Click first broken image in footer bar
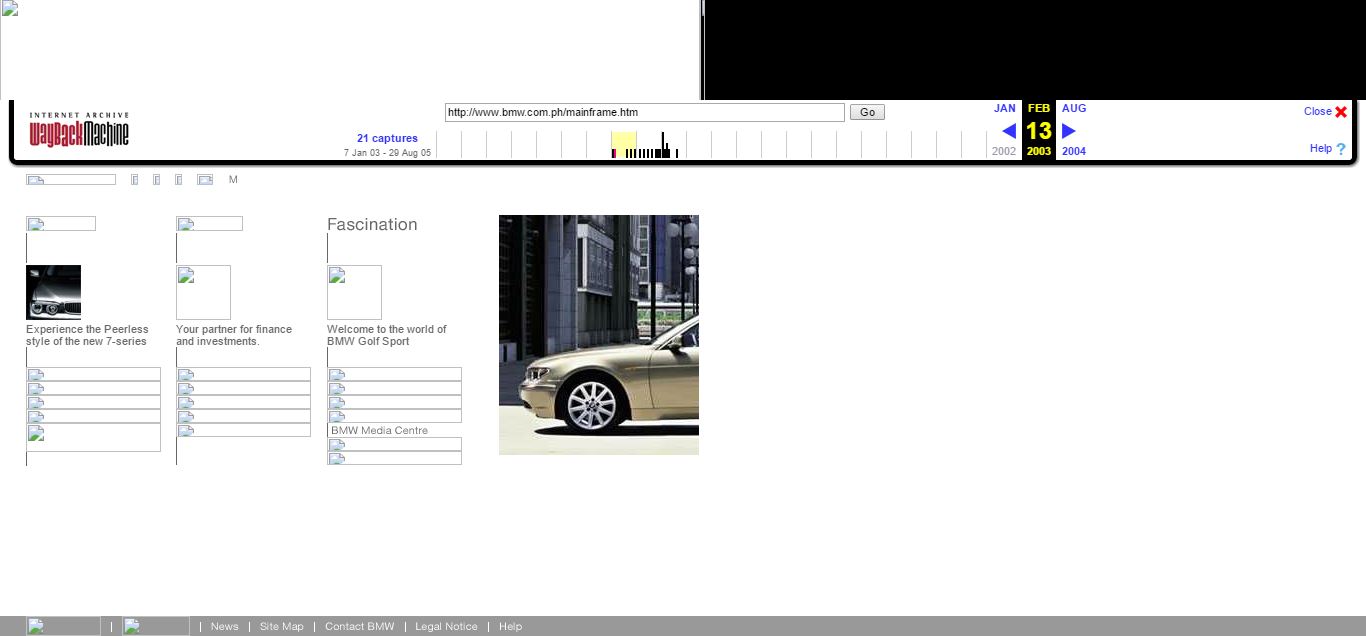Viewport: 1366px width, 636px height. (x=63, y=626)
